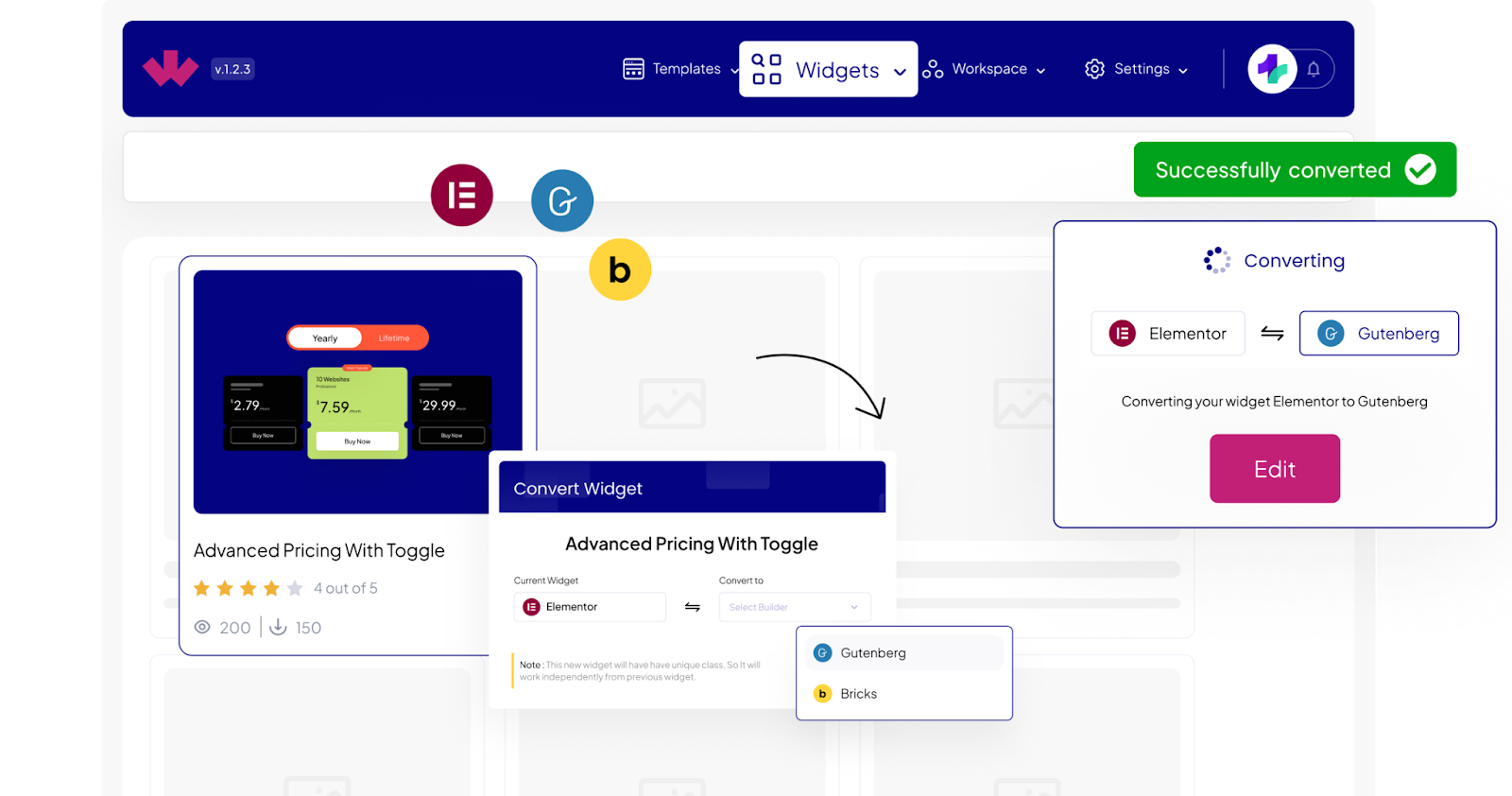The image size is (1512, 796).
Task: Click the user avatar in header
Action: pyautogui.click(x=1272, y=69)
